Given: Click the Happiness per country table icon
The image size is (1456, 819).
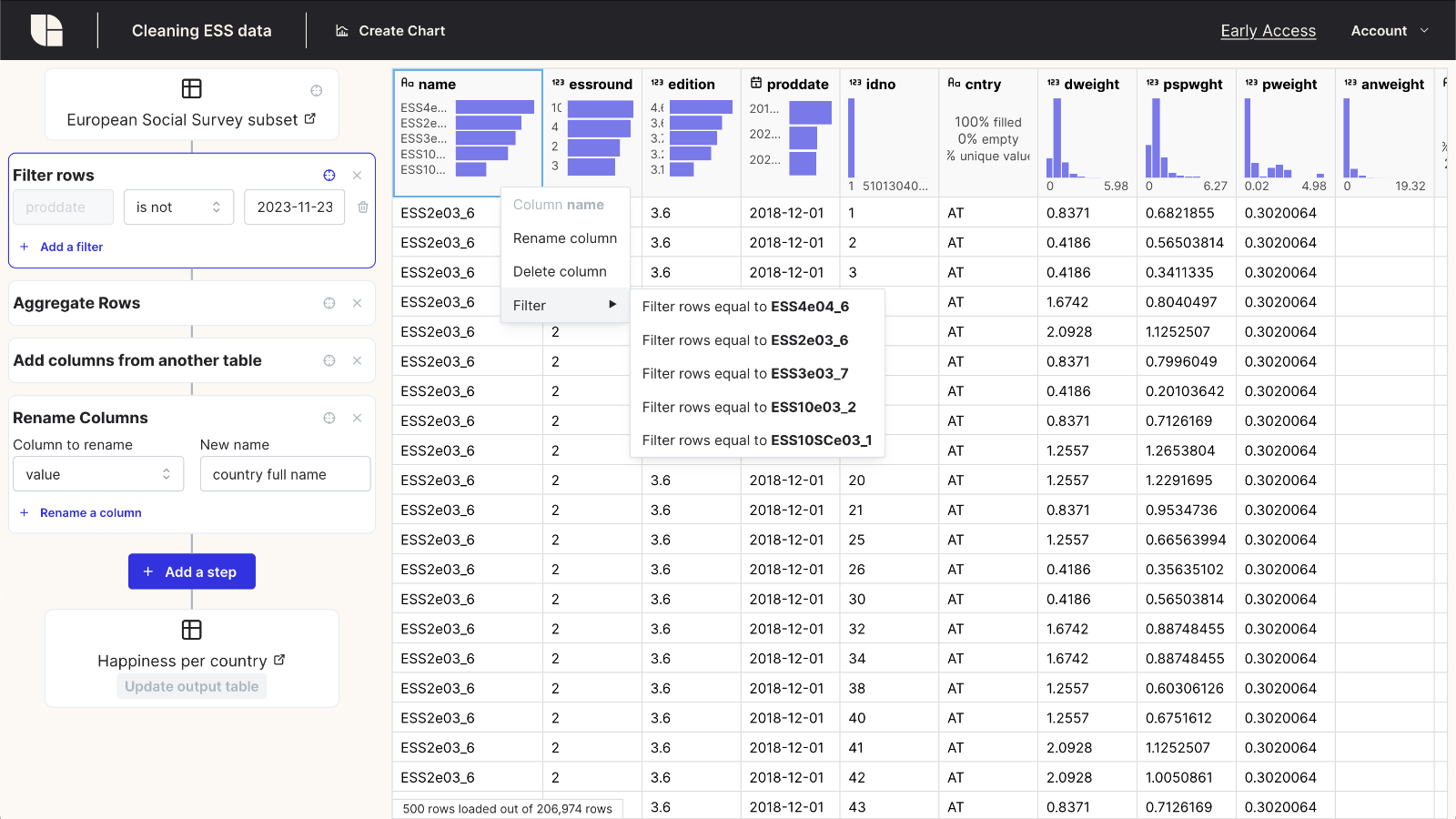Looking at the screenshot, I should tap(192, 630).
